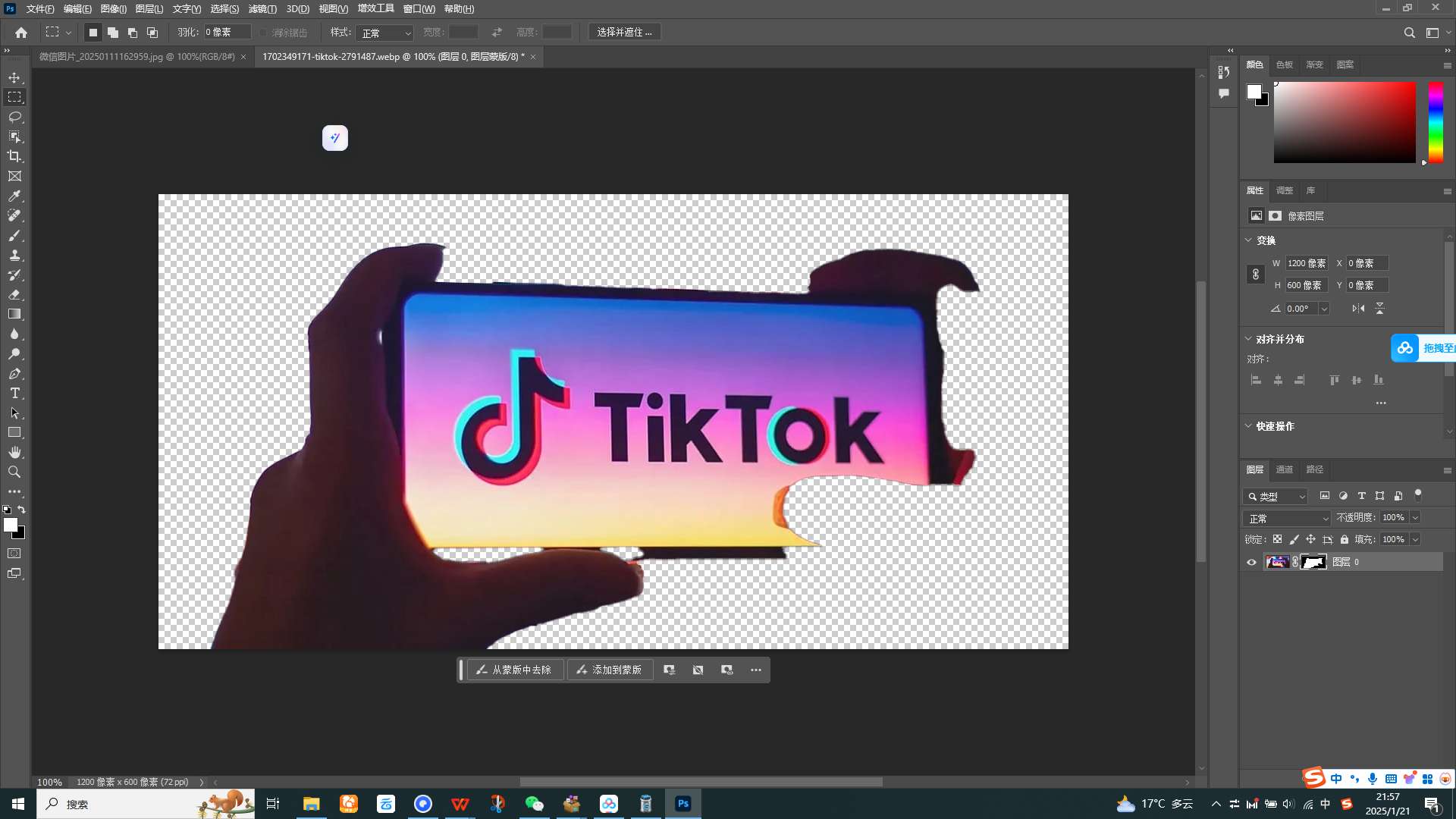Switch to 色板 panel tab
The height and width of the screenshot is (819, 1456).
pos(1285,64)
